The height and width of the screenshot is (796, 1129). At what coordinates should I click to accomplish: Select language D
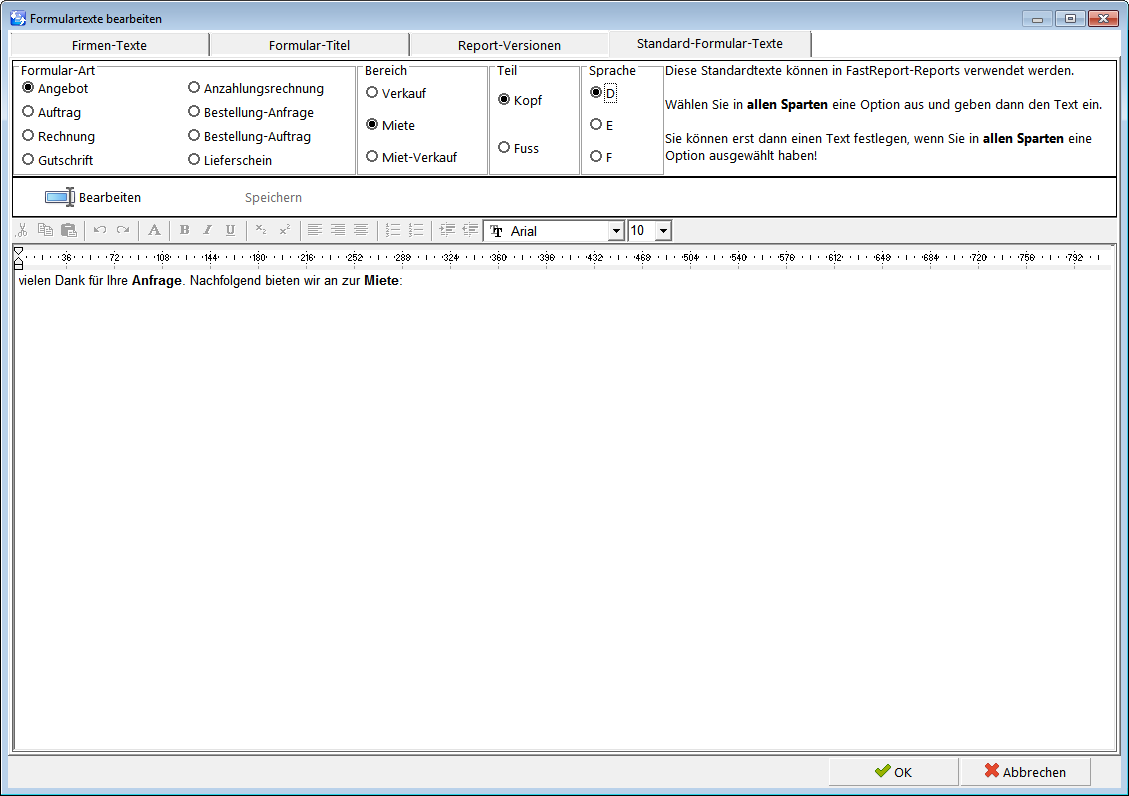click(x=603, y=93)
